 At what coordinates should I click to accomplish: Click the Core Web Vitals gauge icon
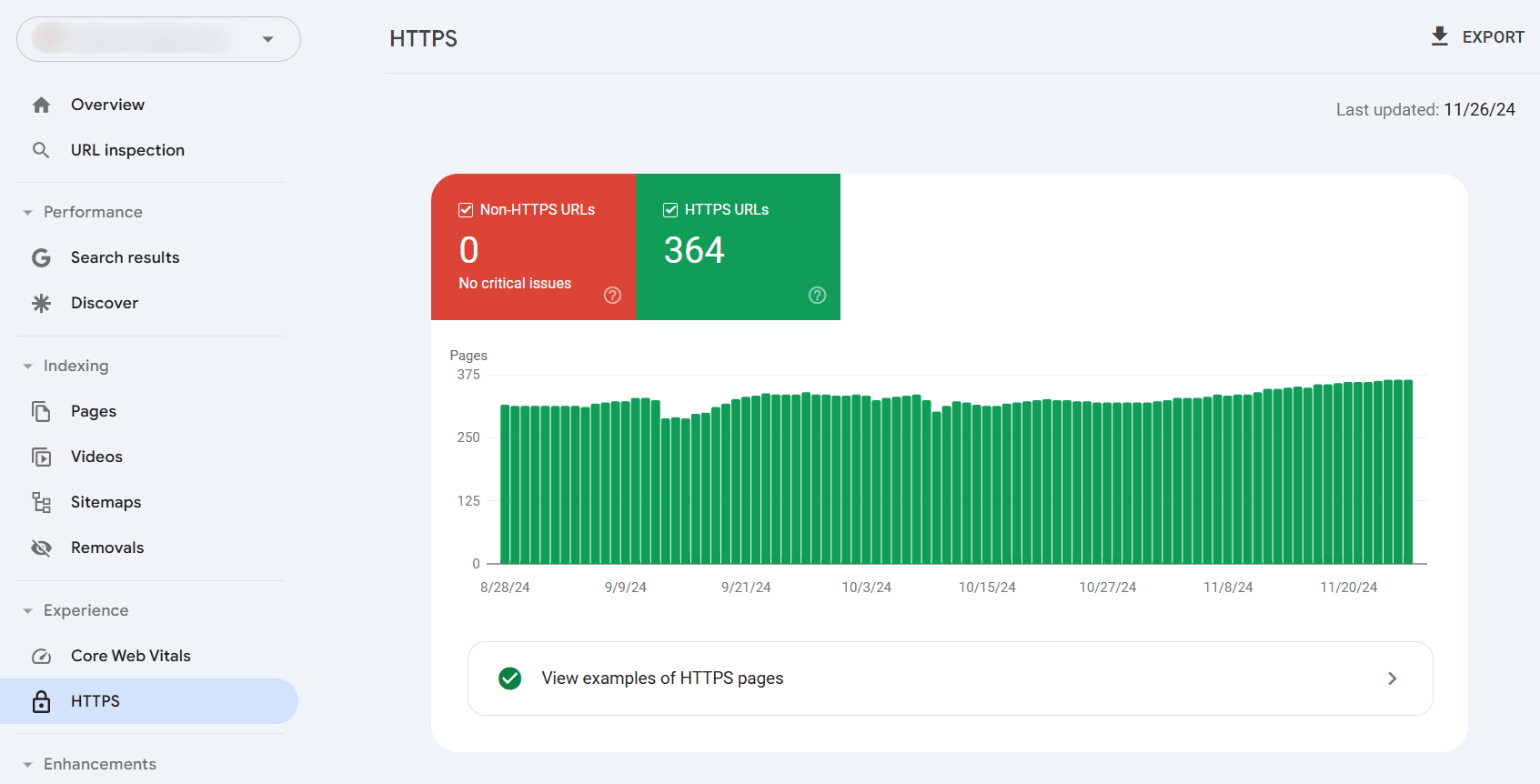point(41,656)
